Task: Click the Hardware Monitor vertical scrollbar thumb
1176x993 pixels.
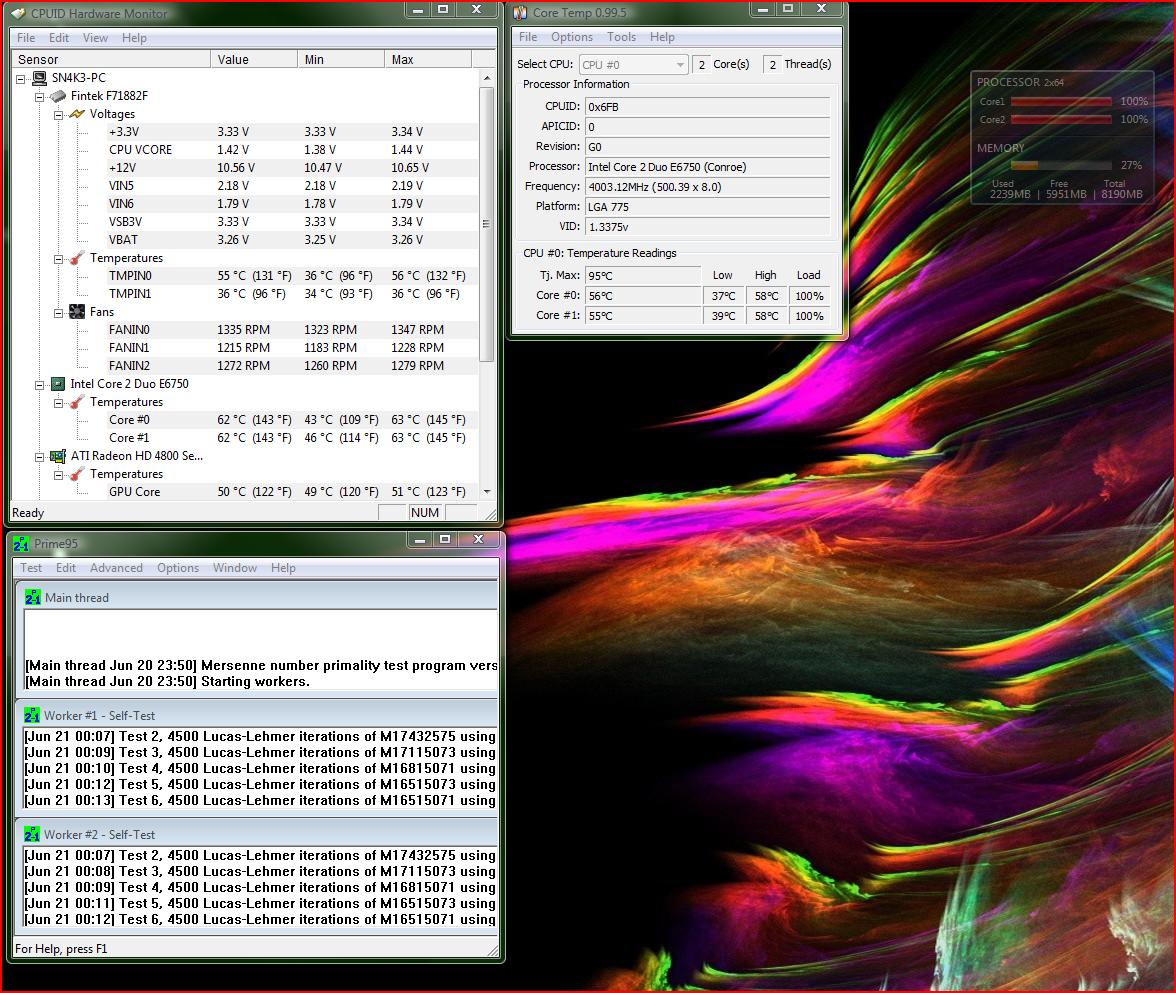Action: 487,224
